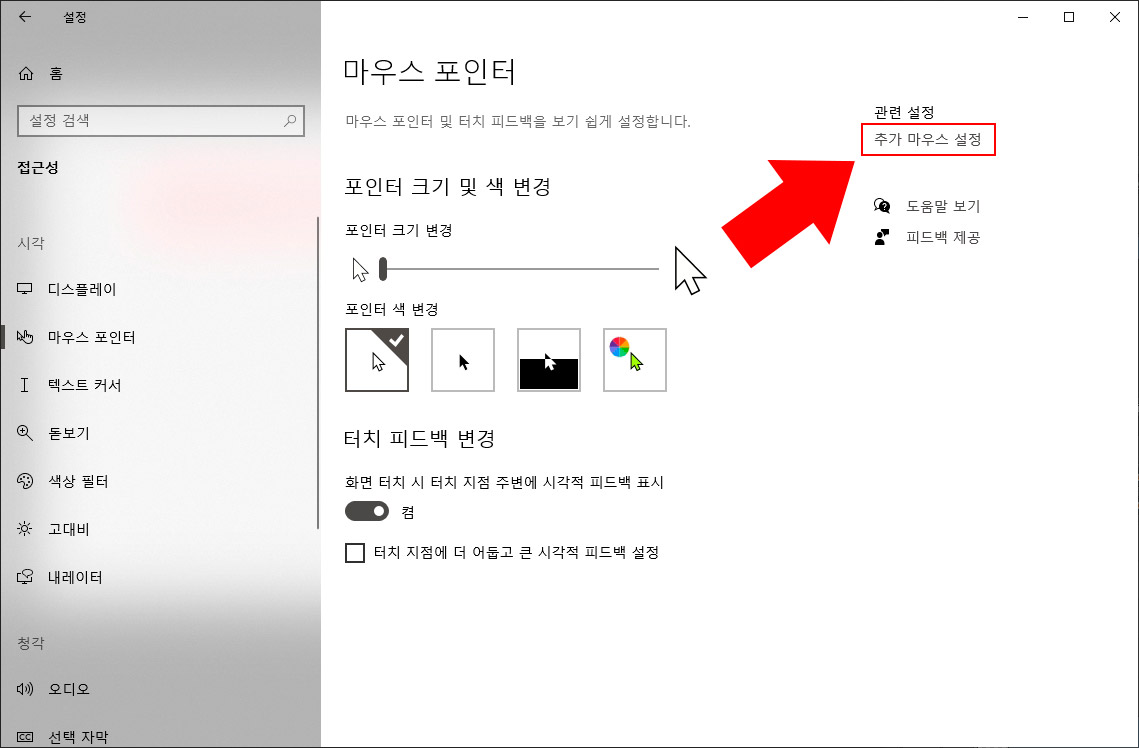Select the 내레이터 icon in the sidebar
This screenshot has height=748, width=1139.
click(x=25, y=577)
